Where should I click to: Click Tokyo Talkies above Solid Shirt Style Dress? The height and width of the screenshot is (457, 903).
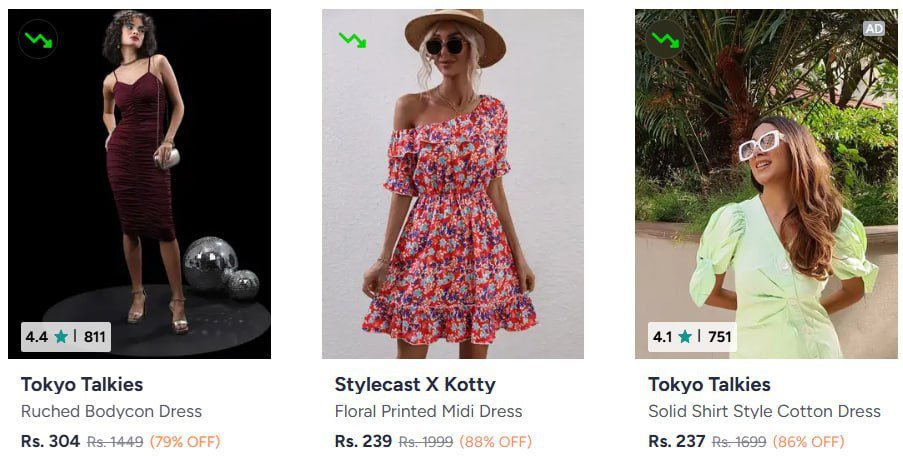709,384
